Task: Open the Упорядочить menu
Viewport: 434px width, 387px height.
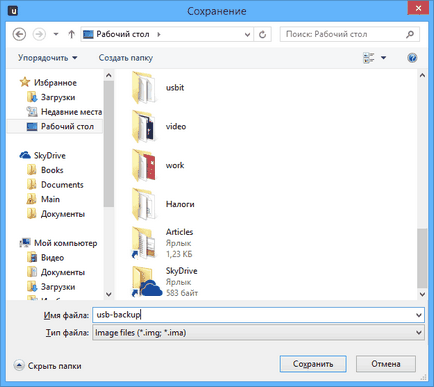Action: point(48,58)
